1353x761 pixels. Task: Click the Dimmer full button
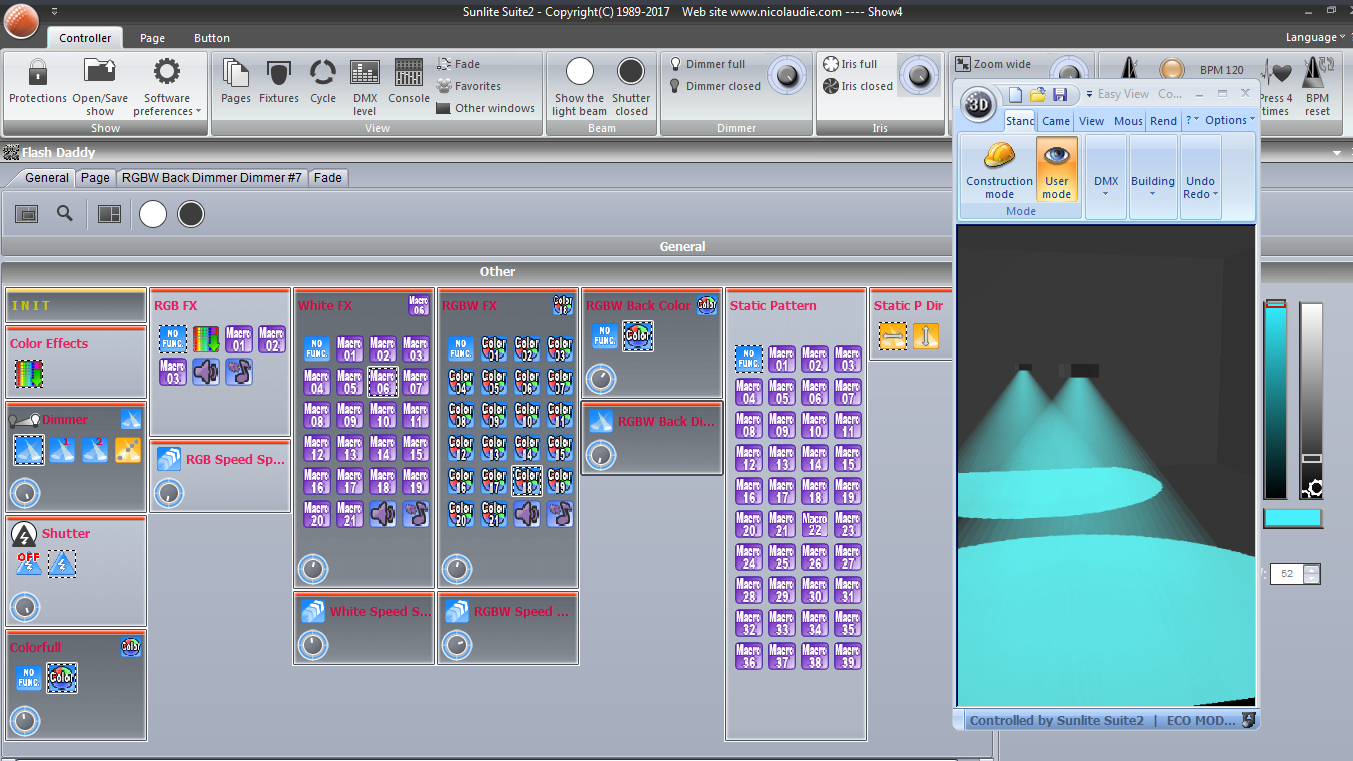point(707,64)
